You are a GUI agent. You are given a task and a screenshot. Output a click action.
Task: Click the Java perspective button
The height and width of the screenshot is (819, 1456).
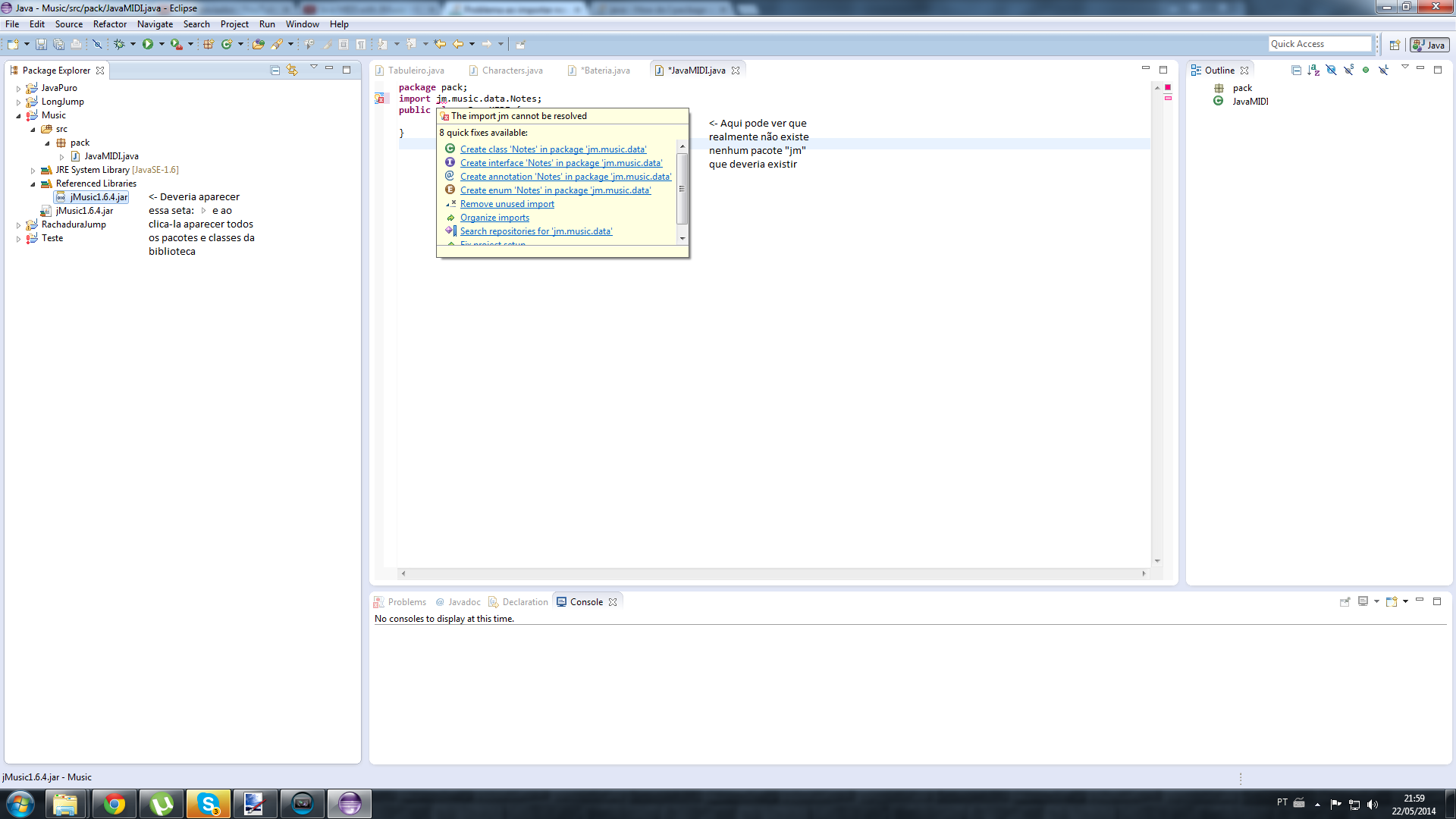[1429, 45]
